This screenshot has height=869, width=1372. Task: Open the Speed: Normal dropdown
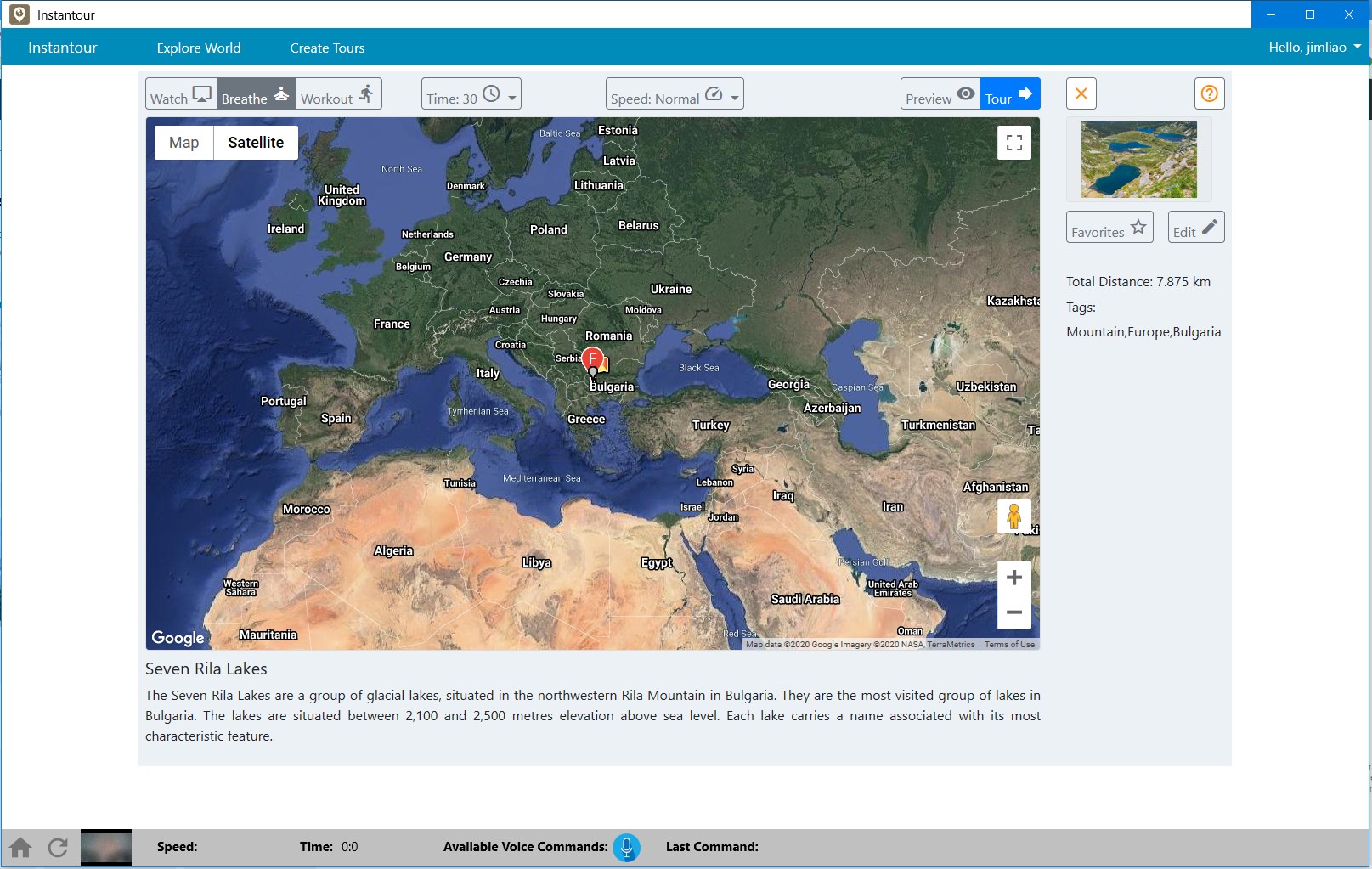point(675,94)
